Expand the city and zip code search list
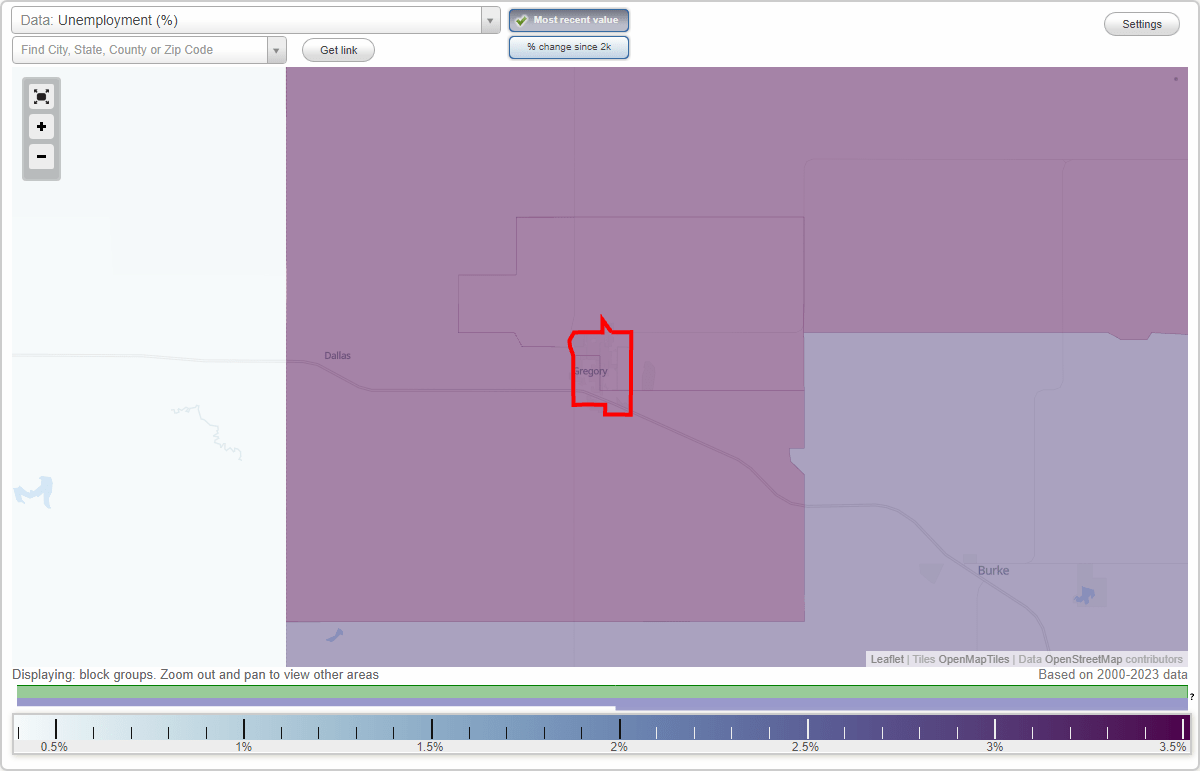The height and width of the screenshot is (771, 1200). pyautogui.click(x=276, y=49)
